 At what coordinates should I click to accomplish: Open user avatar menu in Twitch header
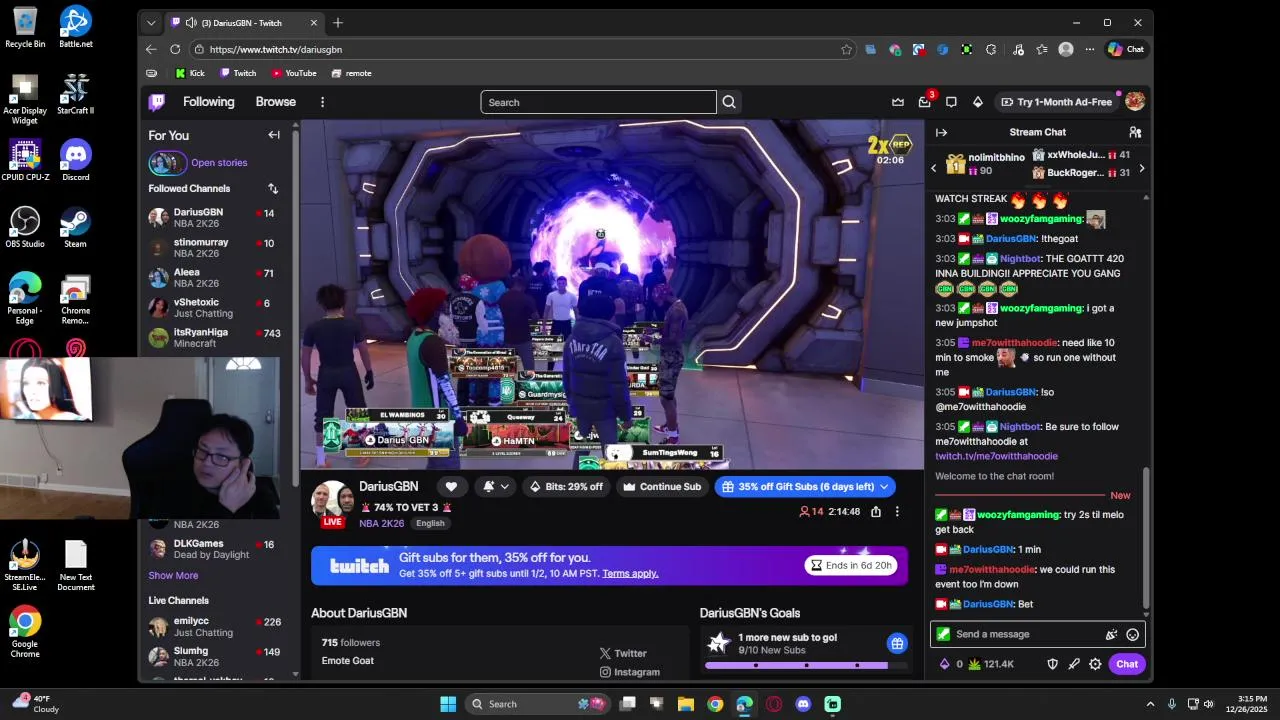pyautogui.click(x=1135, y=102)
